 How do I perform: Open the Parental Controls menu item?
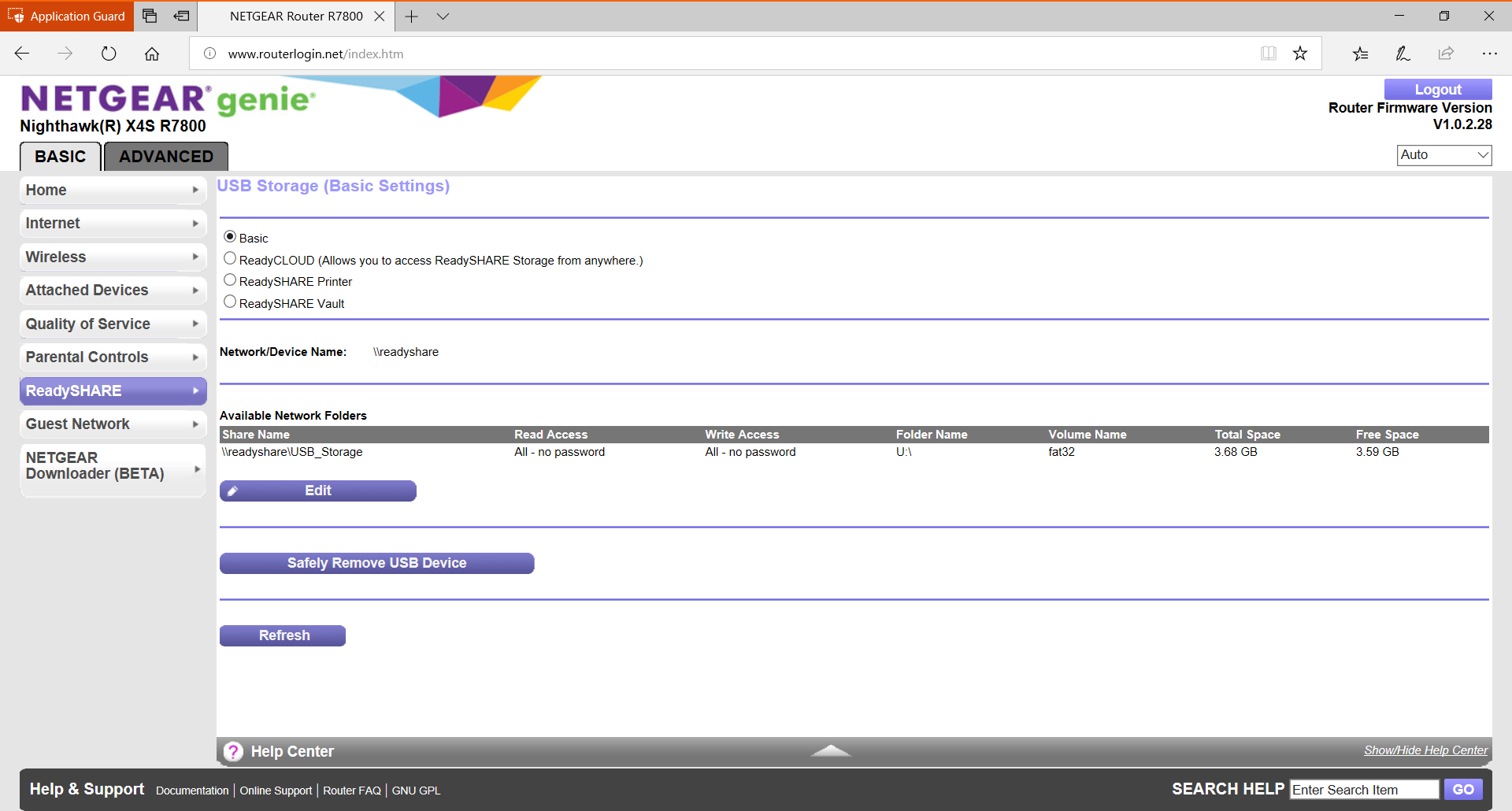pos(113,357)
